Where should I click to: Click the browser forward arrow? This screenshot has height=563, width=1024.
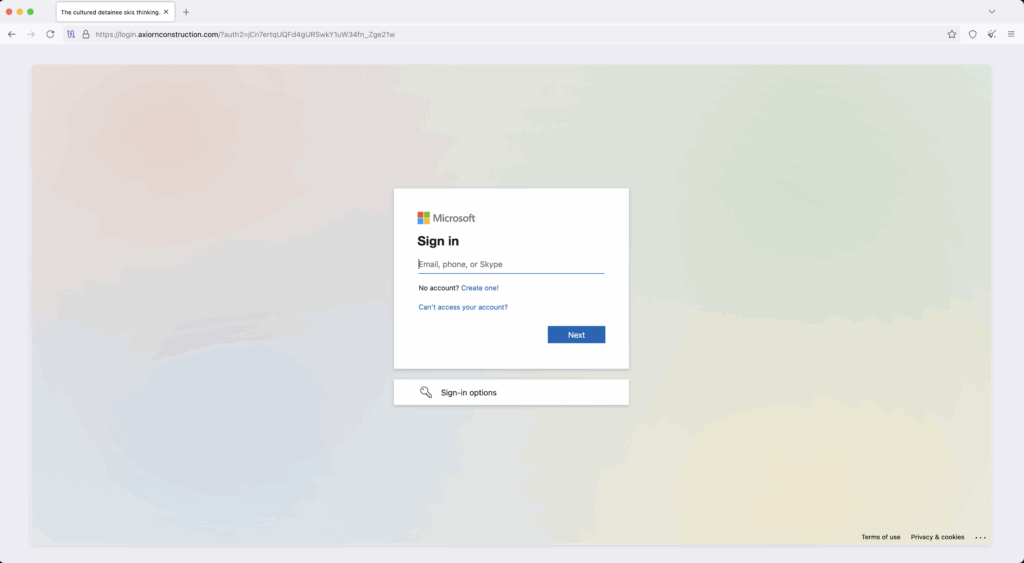tap(31, 34)
